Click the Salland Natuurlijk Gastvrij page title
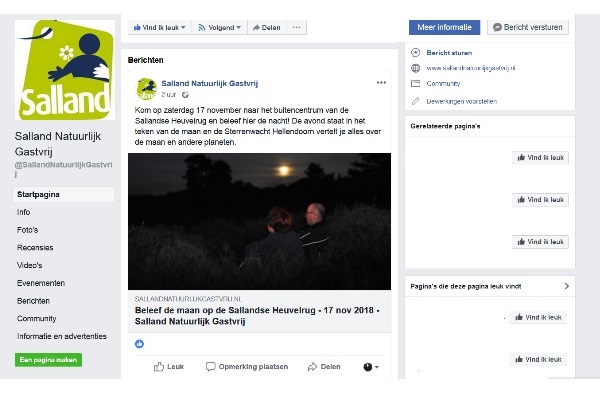 [x=58, y=144]
